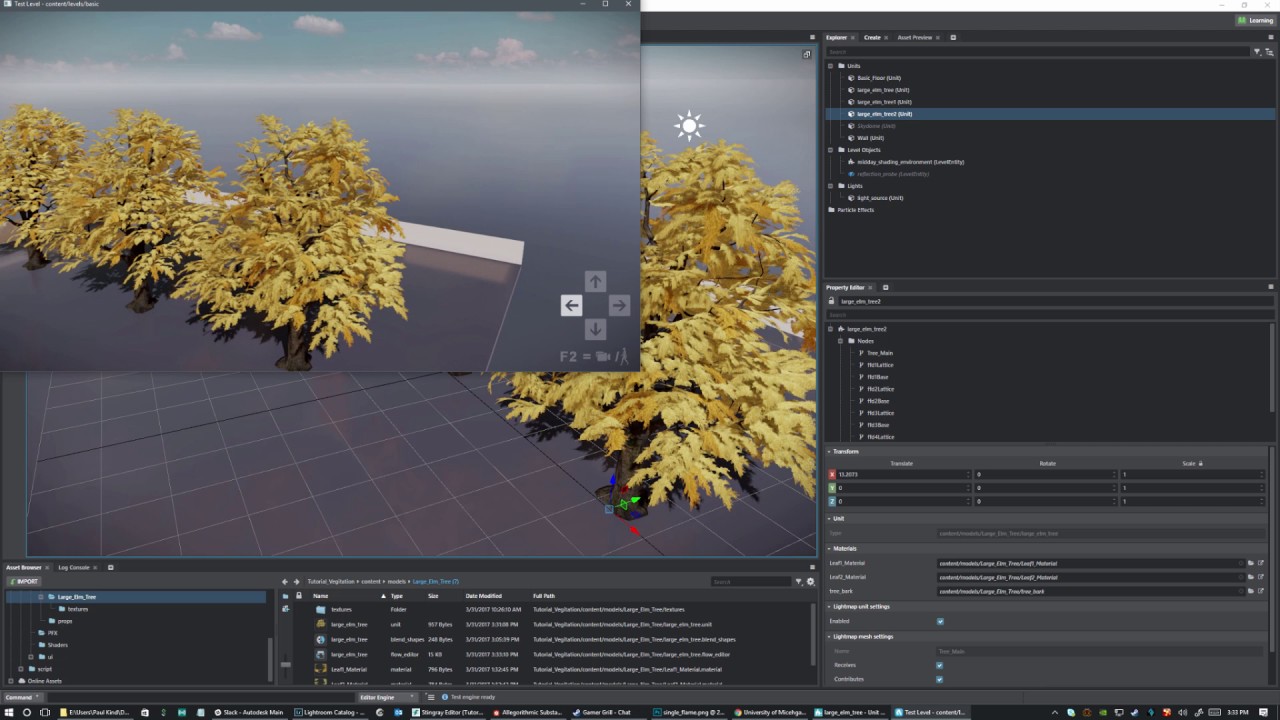Click the models breadcrumb link

click(x=397, y=581)
